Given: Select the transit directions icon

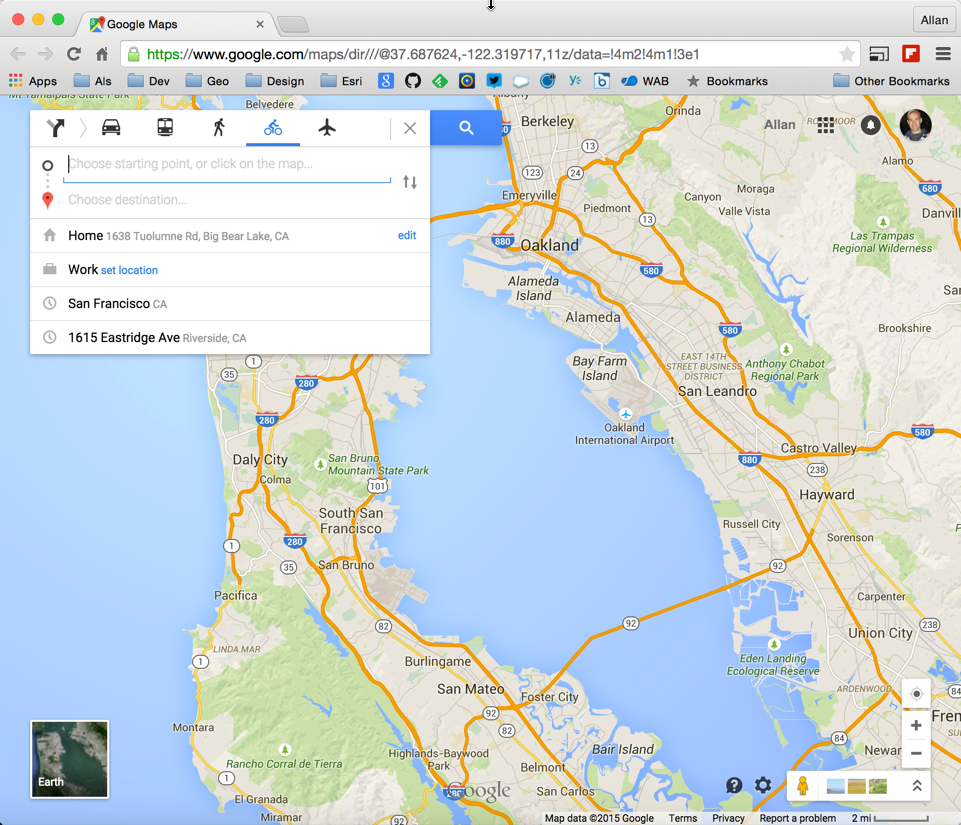Looking at the screenshot, I should [x=165, y=127].
